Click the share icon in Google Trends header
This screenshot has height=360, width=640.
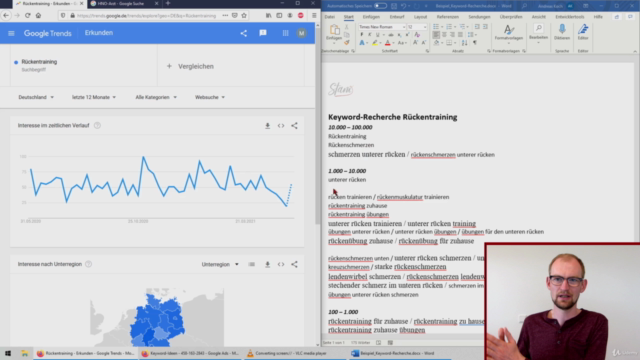point(243,33)
